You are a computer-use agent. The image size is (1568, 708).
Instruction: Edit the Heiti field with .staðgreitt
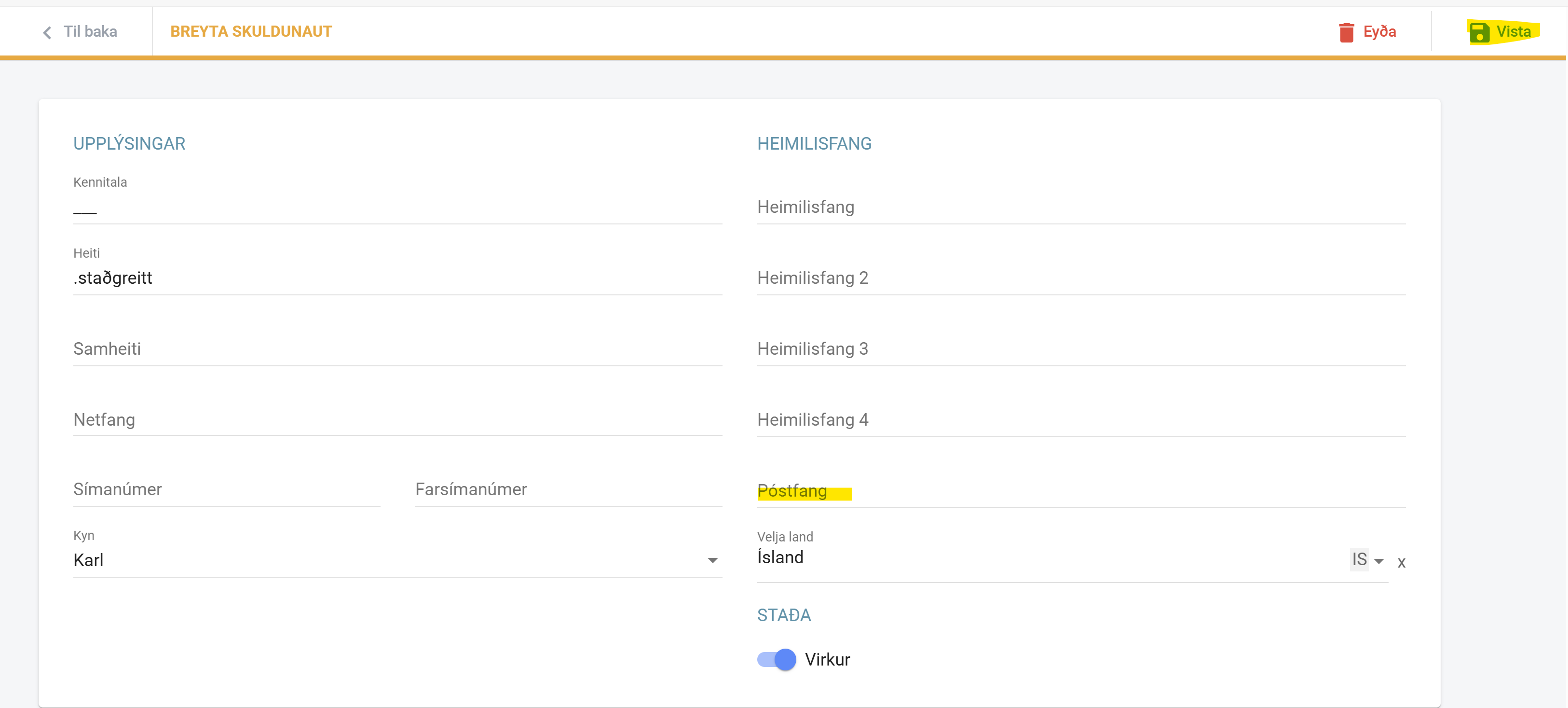point(395,278)
